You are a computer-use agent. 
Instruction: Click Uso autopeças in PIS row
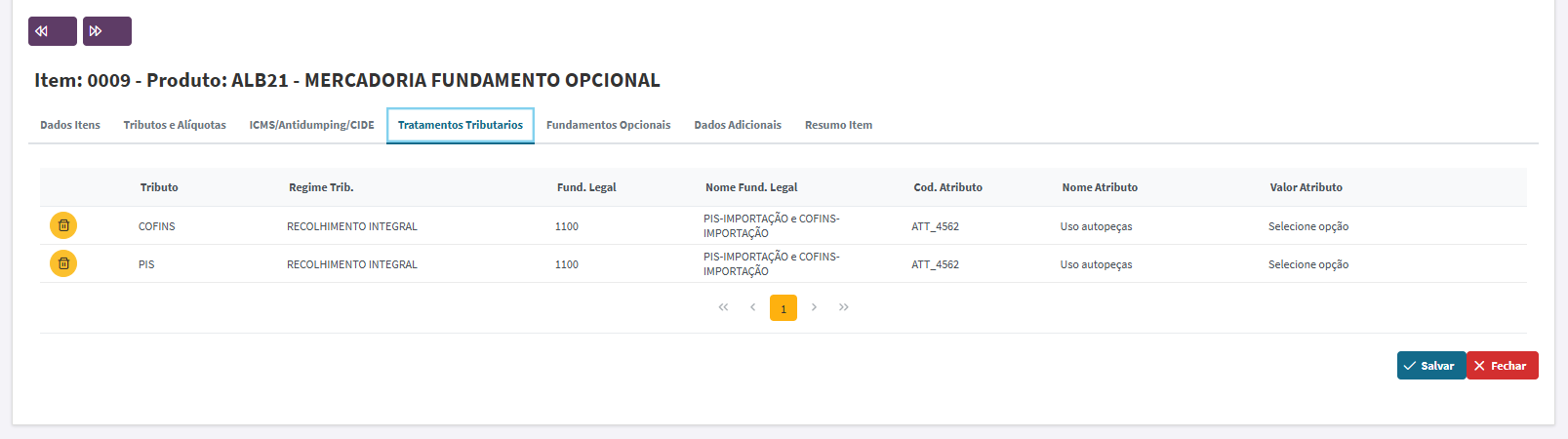point(1097,264)
